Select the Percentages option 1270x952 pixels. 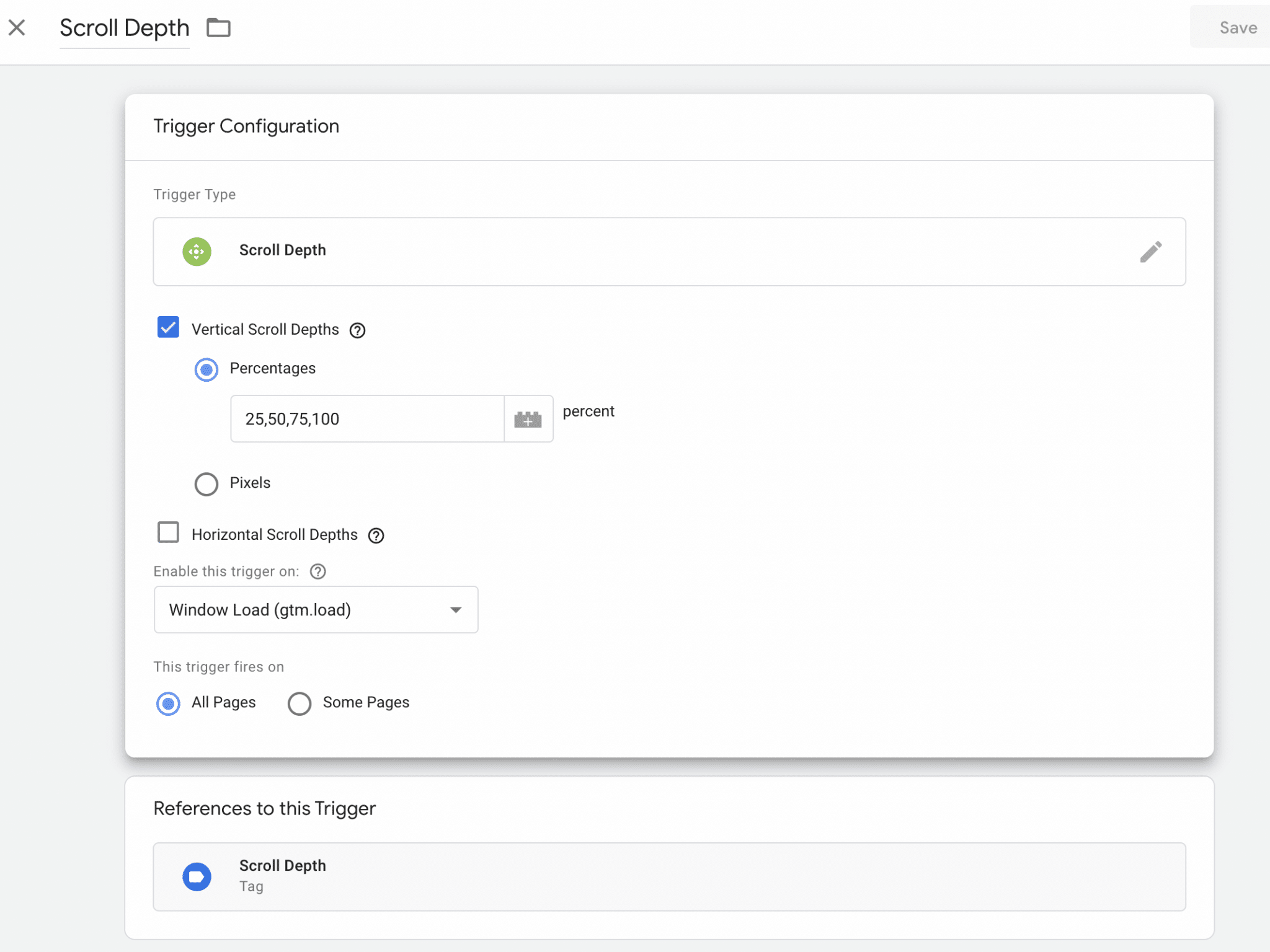tap(206, 369)
